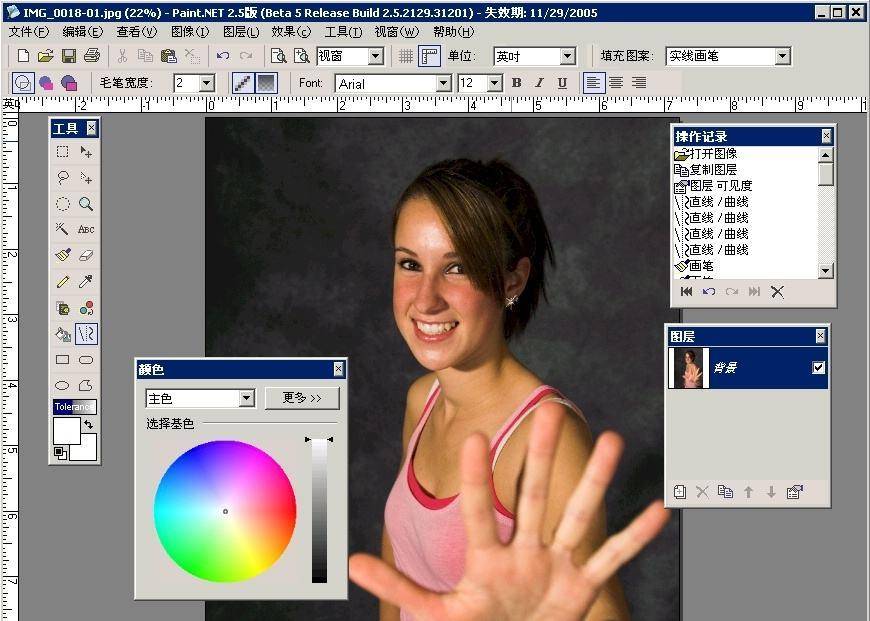Viewport: 870px width, 621px height.
Task: Select the Ellipse shape tool
Action: coord(63,385)
